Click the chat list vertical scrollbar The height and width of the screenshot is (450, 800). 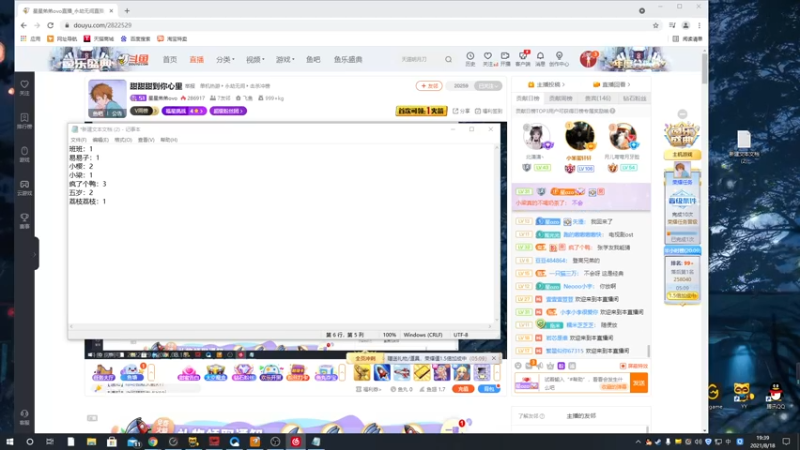click(648, 351)
